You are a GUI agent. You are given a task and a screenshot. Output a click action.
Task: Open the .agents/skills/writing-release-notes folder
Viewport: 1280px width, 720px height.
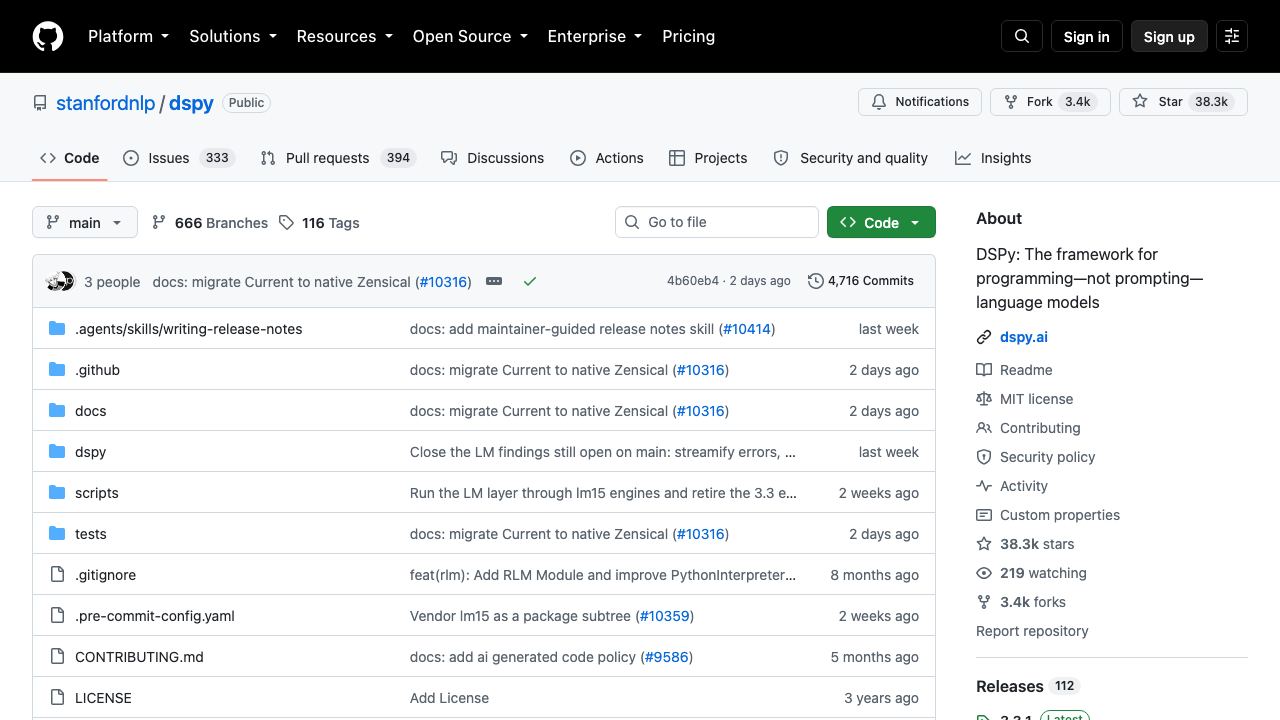(189, 329)
